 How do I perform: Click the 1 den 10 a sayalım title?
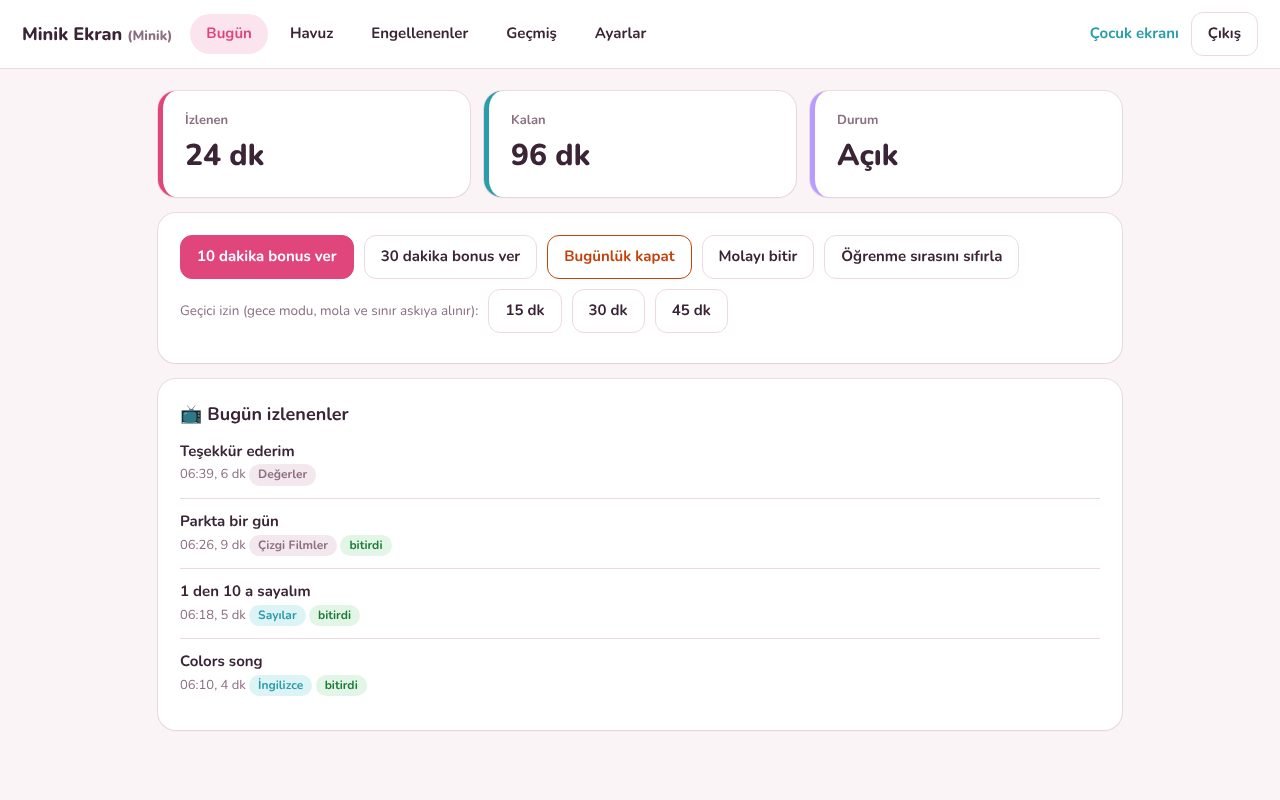click(x=245, y=591)
